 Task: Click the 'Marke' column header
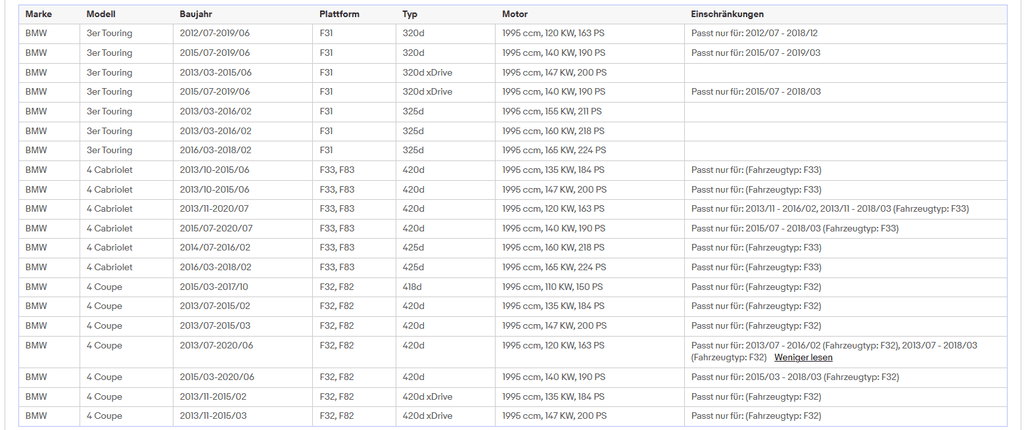pos(39,14)
